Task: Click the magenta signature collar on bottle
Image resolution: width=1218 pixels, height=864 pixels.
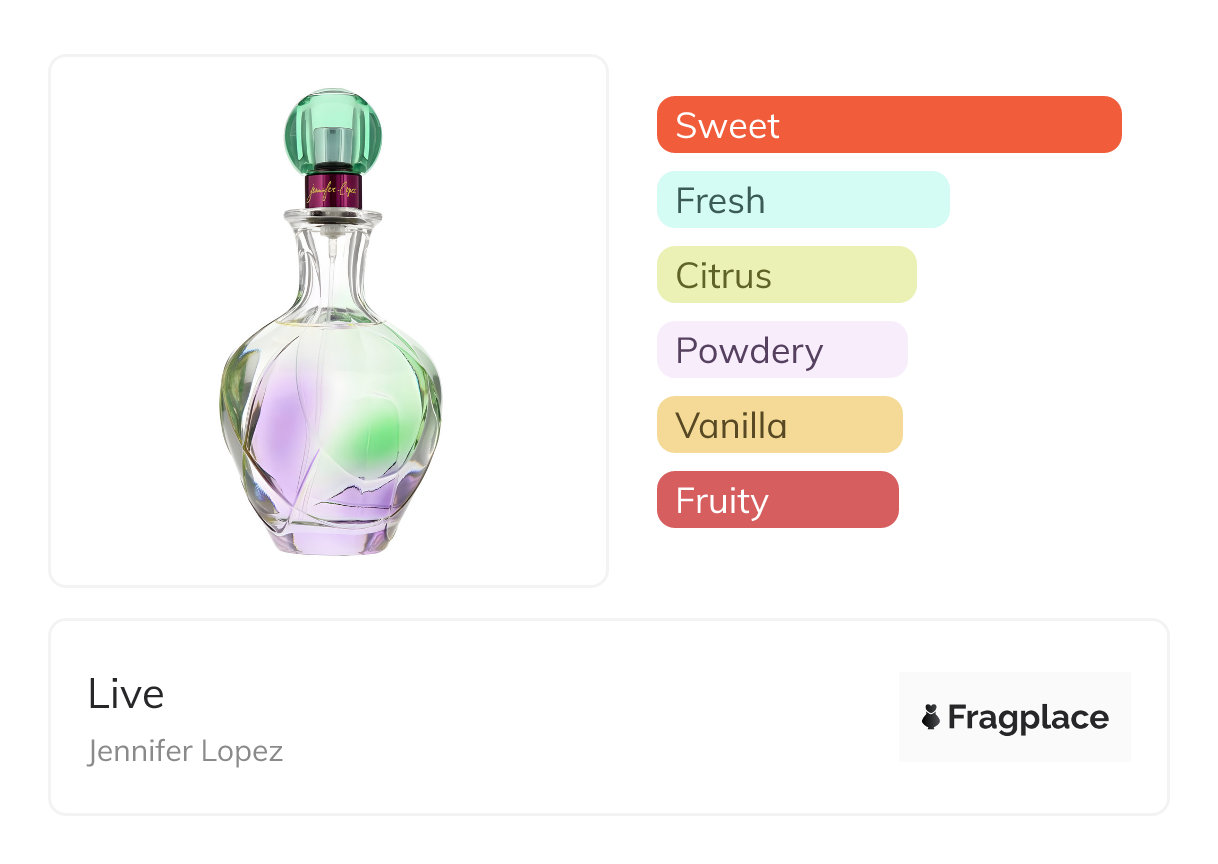Action: pyautogui.click(x=333, y=189)
